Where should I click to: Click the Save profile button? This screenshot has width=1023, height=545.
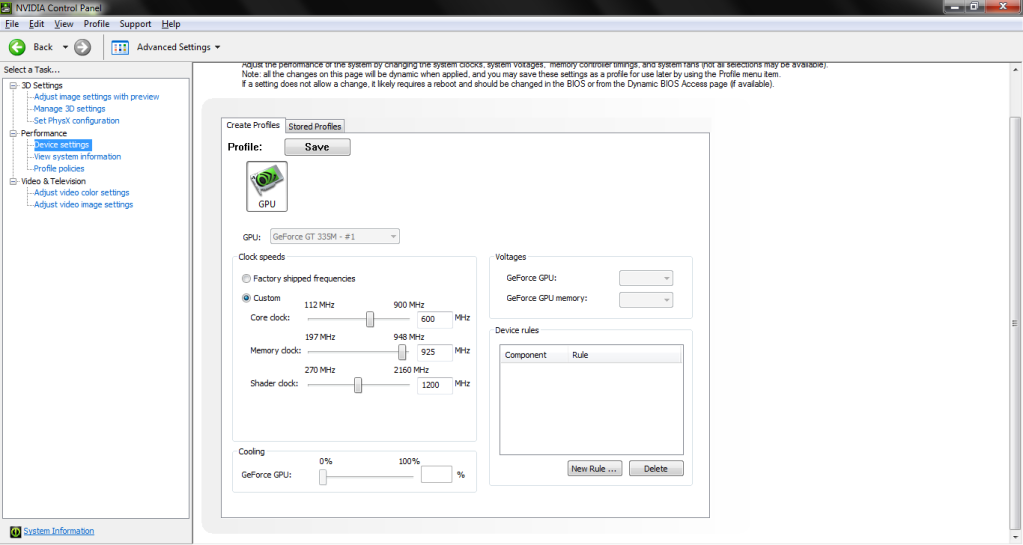[317, 148]
